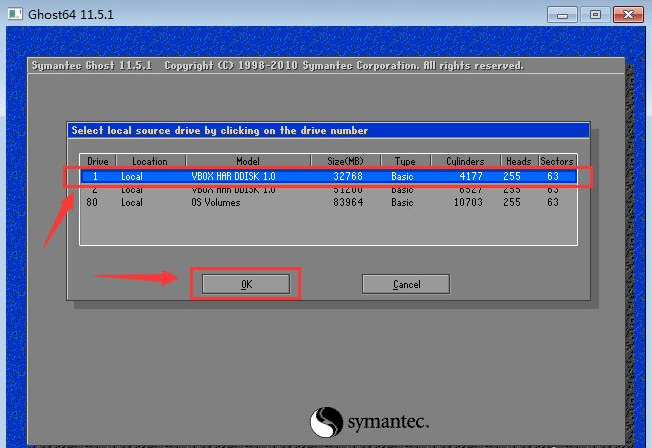Click the OK button
This screenshot has height=448, width=652.
click(x=246, y=284)
